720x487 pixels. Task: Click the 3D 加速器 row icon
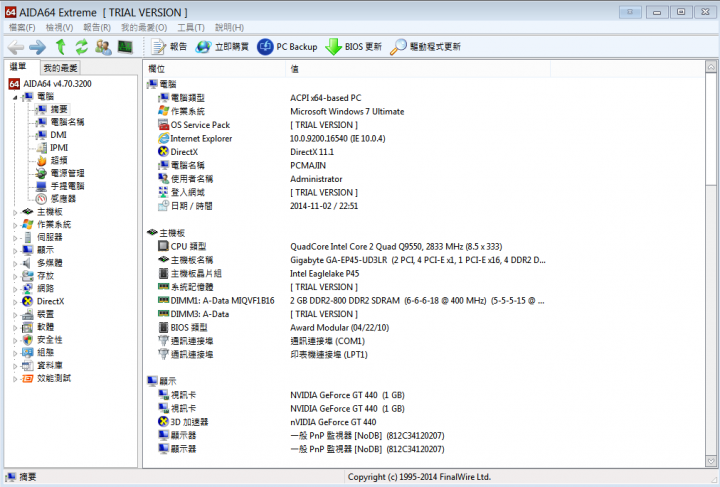[x=163, y=421]
